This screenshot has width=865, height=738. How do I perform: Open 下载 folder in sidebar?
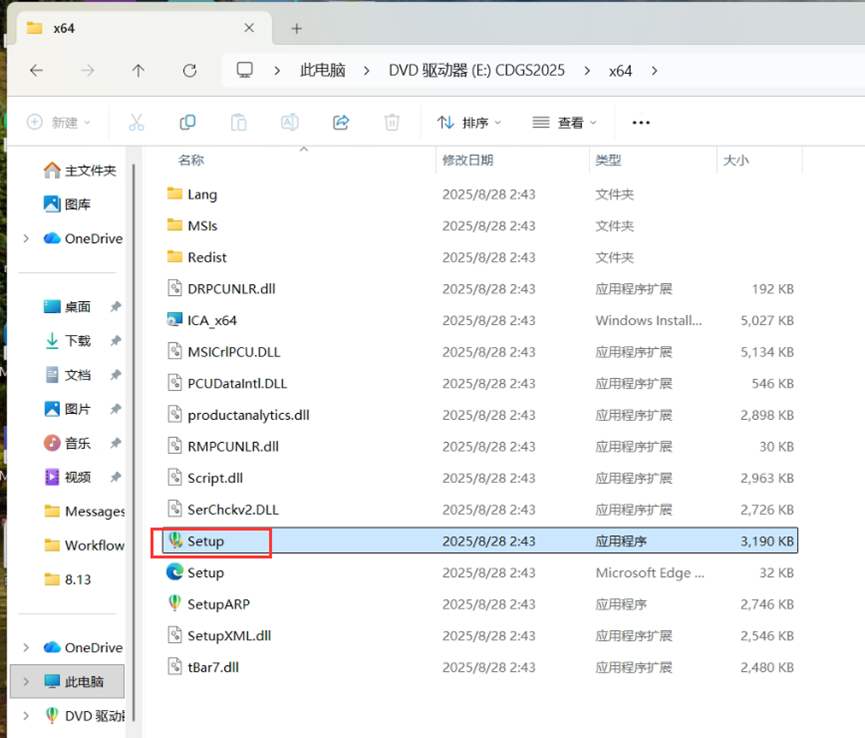click(78, 341)
